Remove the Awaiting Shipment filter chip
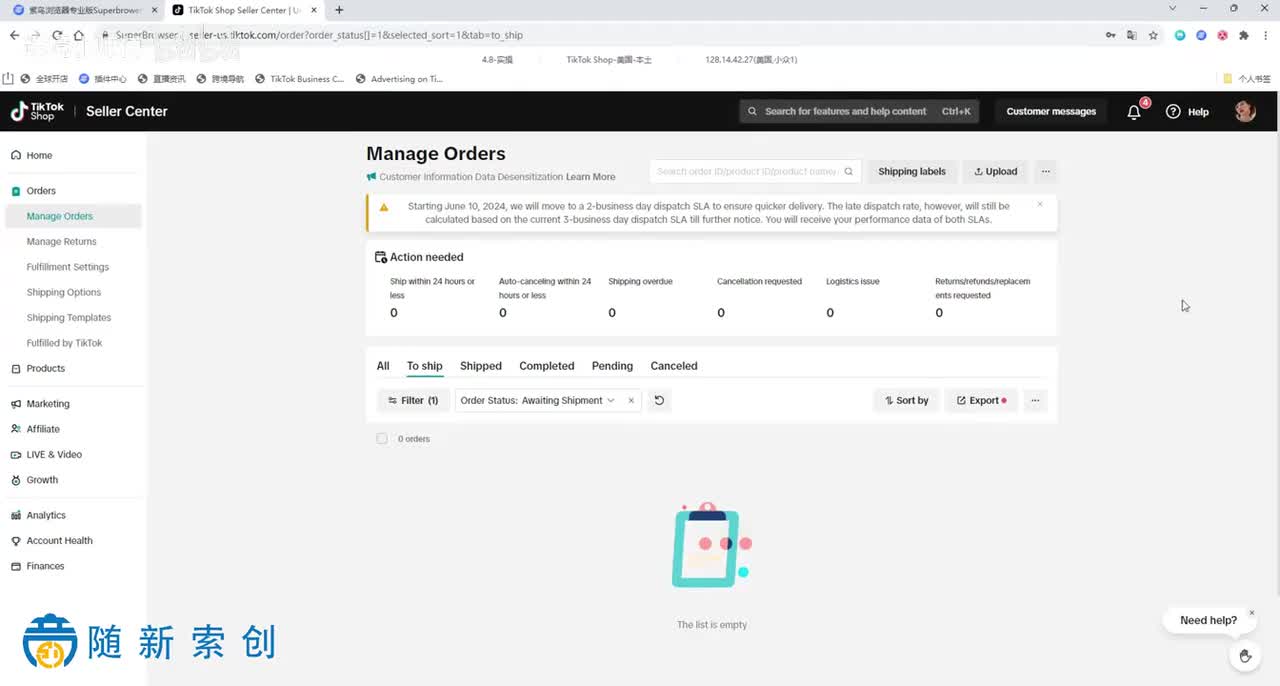This screenshot has height=686, width=1280. (x=631, y=401)
